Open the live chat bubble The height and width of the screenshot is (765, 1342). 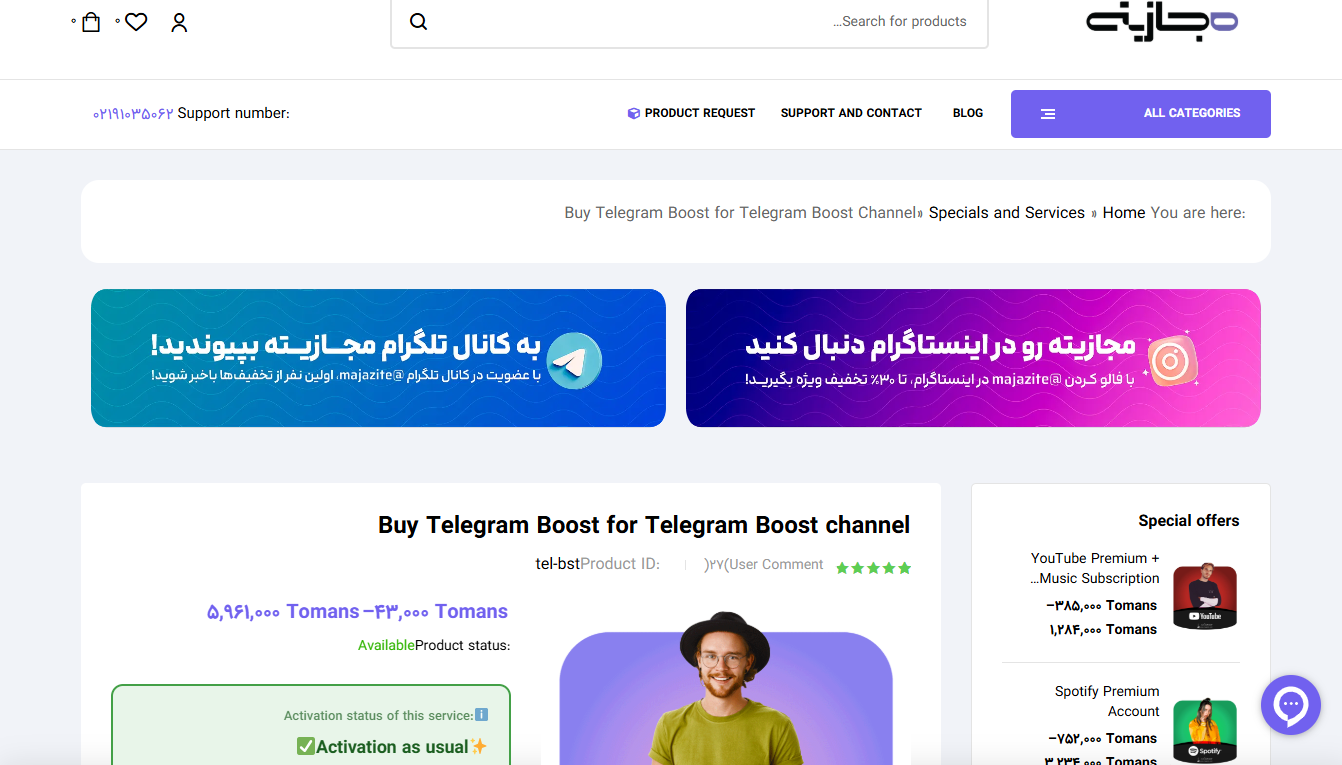click(1291, 705)
